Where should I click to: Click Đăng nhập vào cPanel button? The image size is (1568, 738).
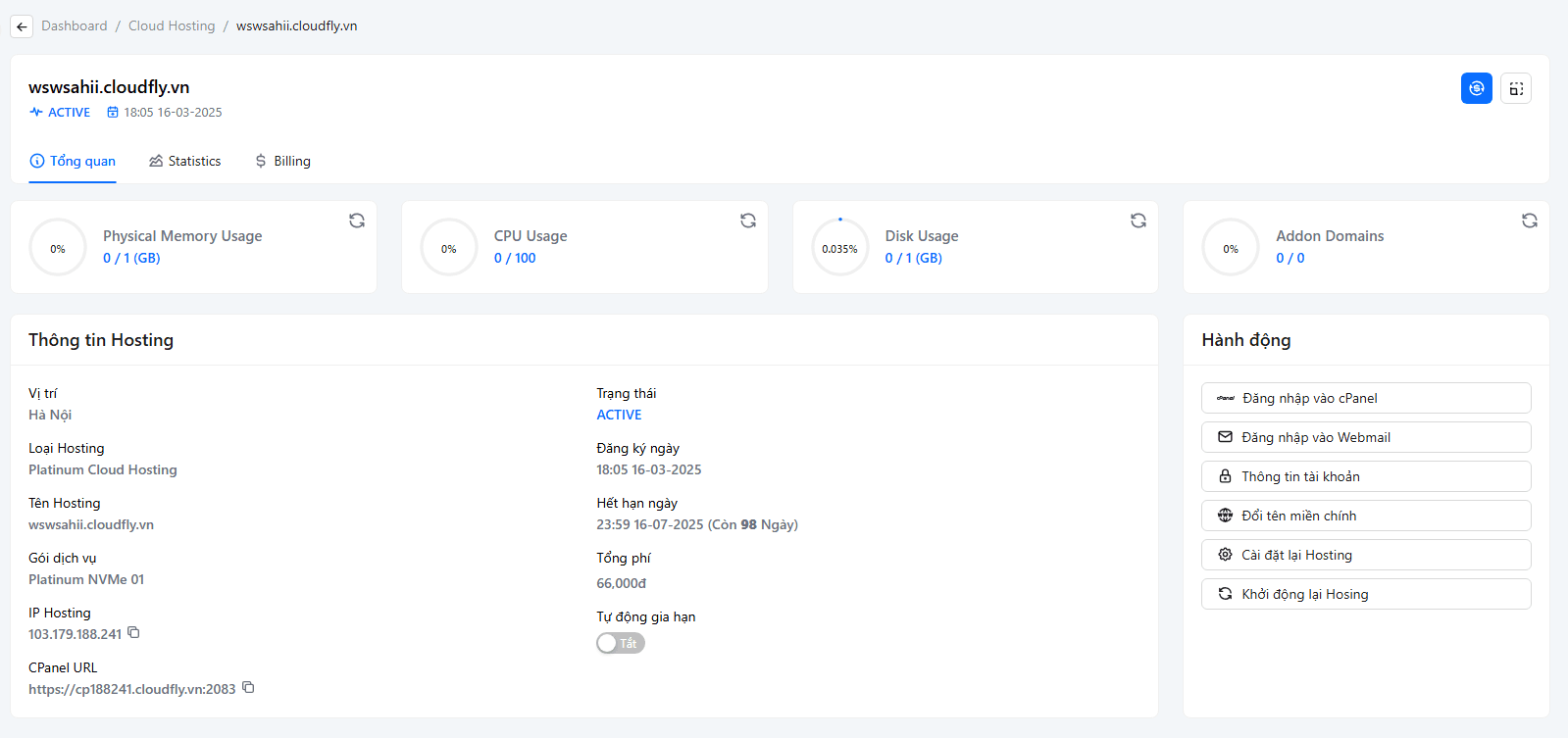1365,398
